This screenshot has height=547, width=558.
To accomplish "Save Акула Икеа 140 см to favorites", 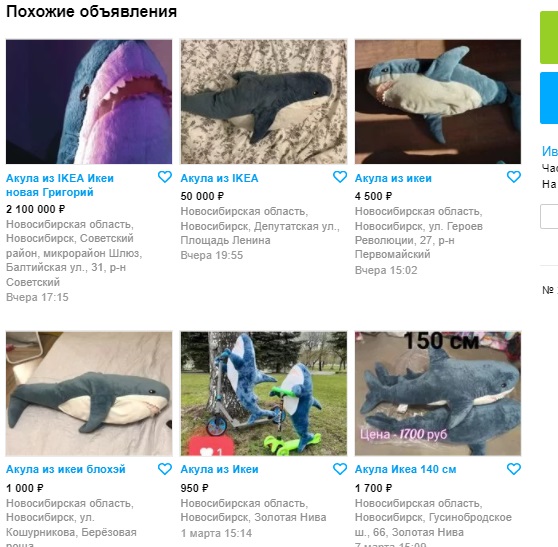I will [514, 469].
